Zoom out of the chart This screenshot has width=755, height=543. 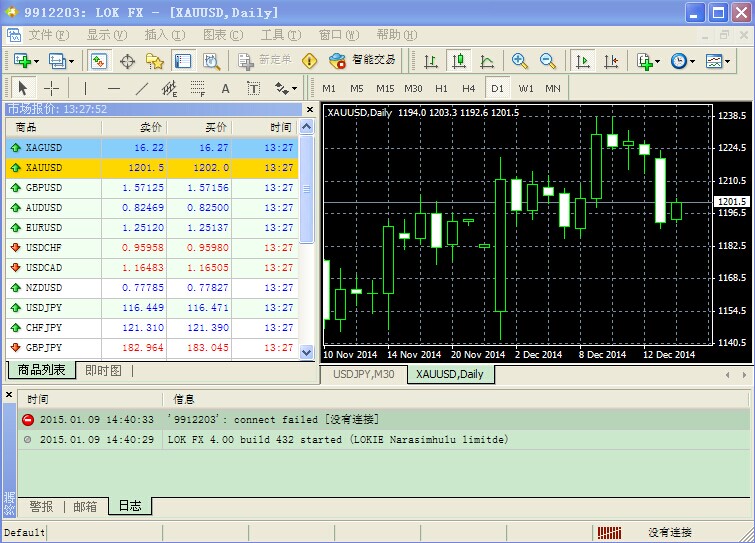pyautogui.click(x=547, y=61)
